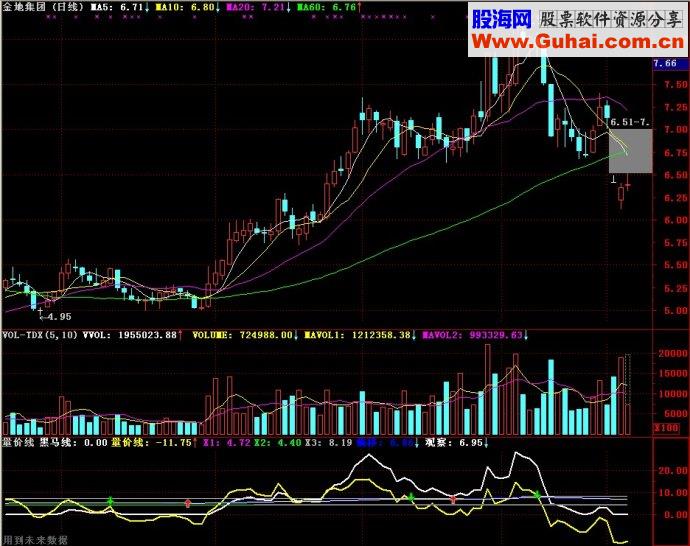This screenshot has width=690, height=546.
Task: Click the 7.50 price axis label
Action: (675, 84)
